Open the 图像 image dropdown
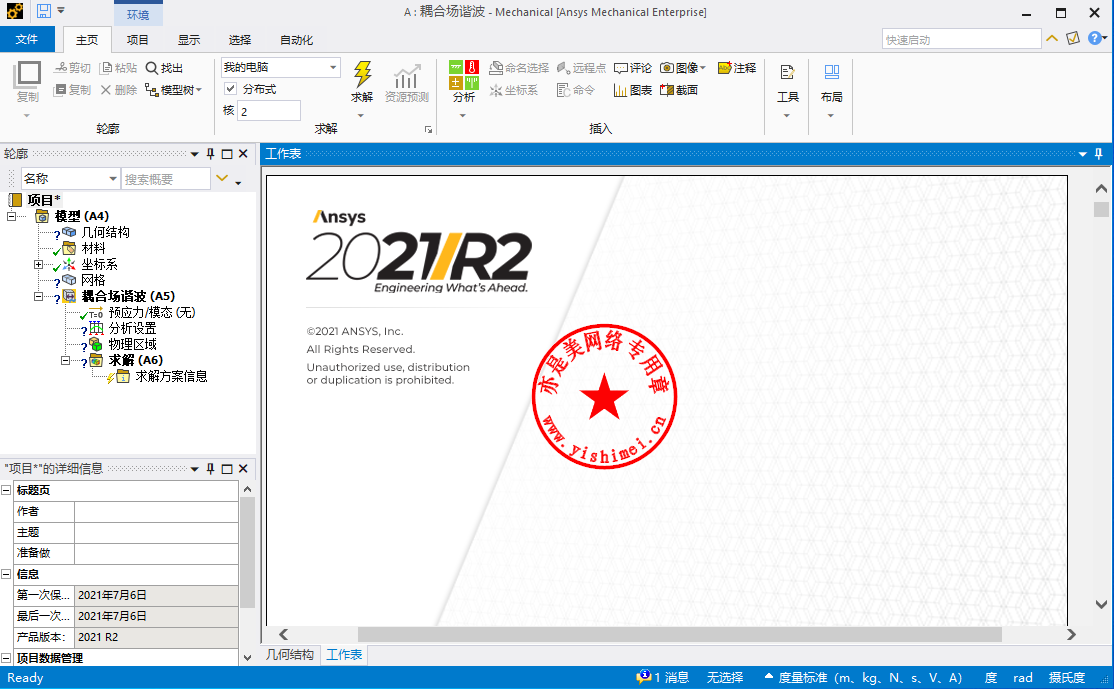The width and height of the screenshot is (1114, 689). pyautogui.click(x=683, y=68)
